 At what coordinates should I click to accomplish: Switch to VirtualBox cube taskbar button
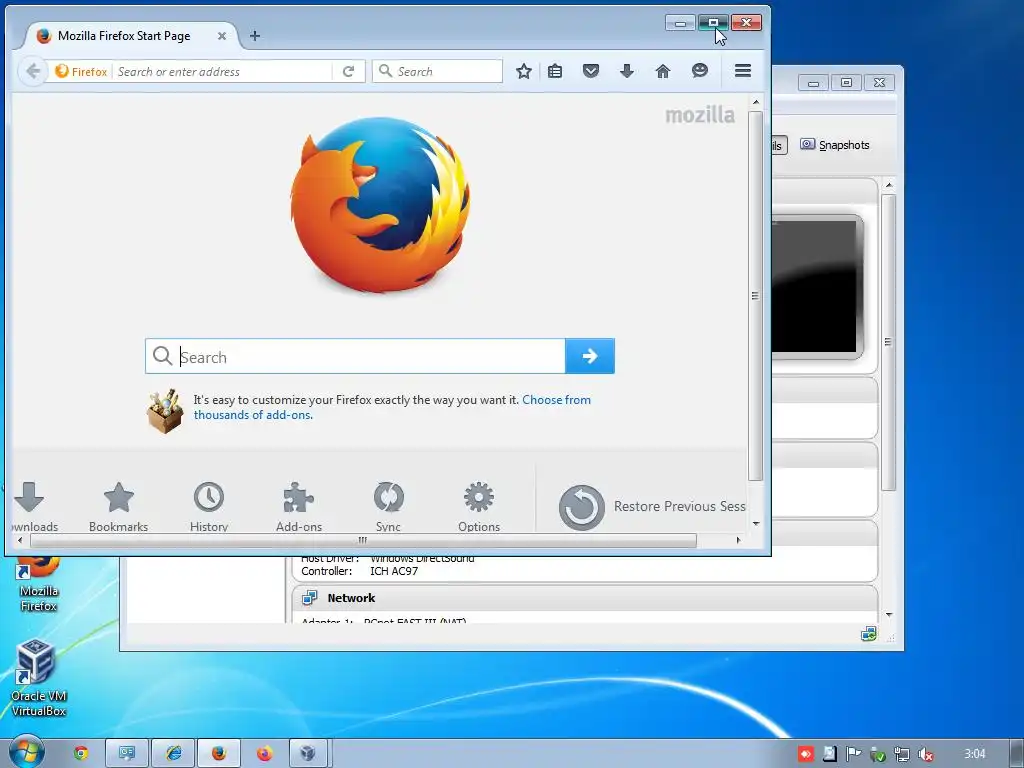point(308,754)
